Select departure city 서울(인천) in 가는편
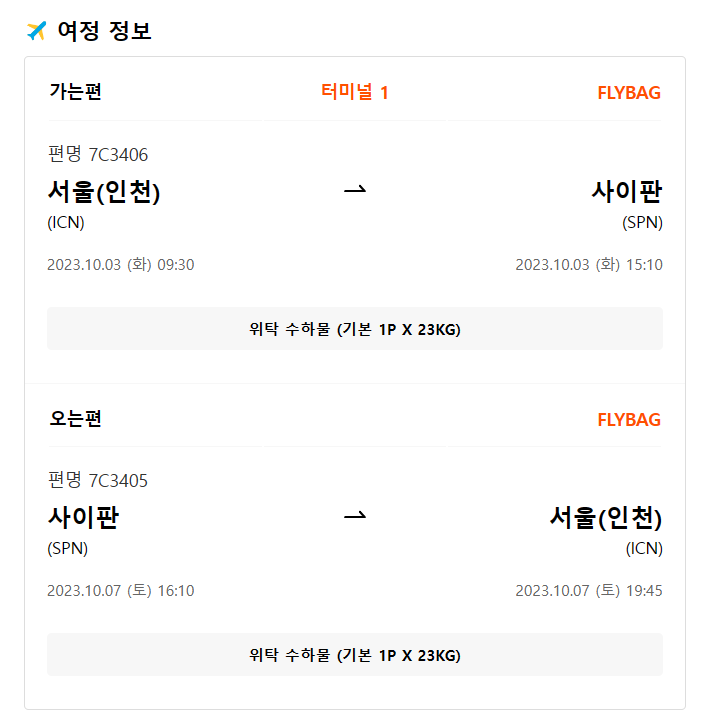Viewport: 706px width, 726px height. coord(104,191)
